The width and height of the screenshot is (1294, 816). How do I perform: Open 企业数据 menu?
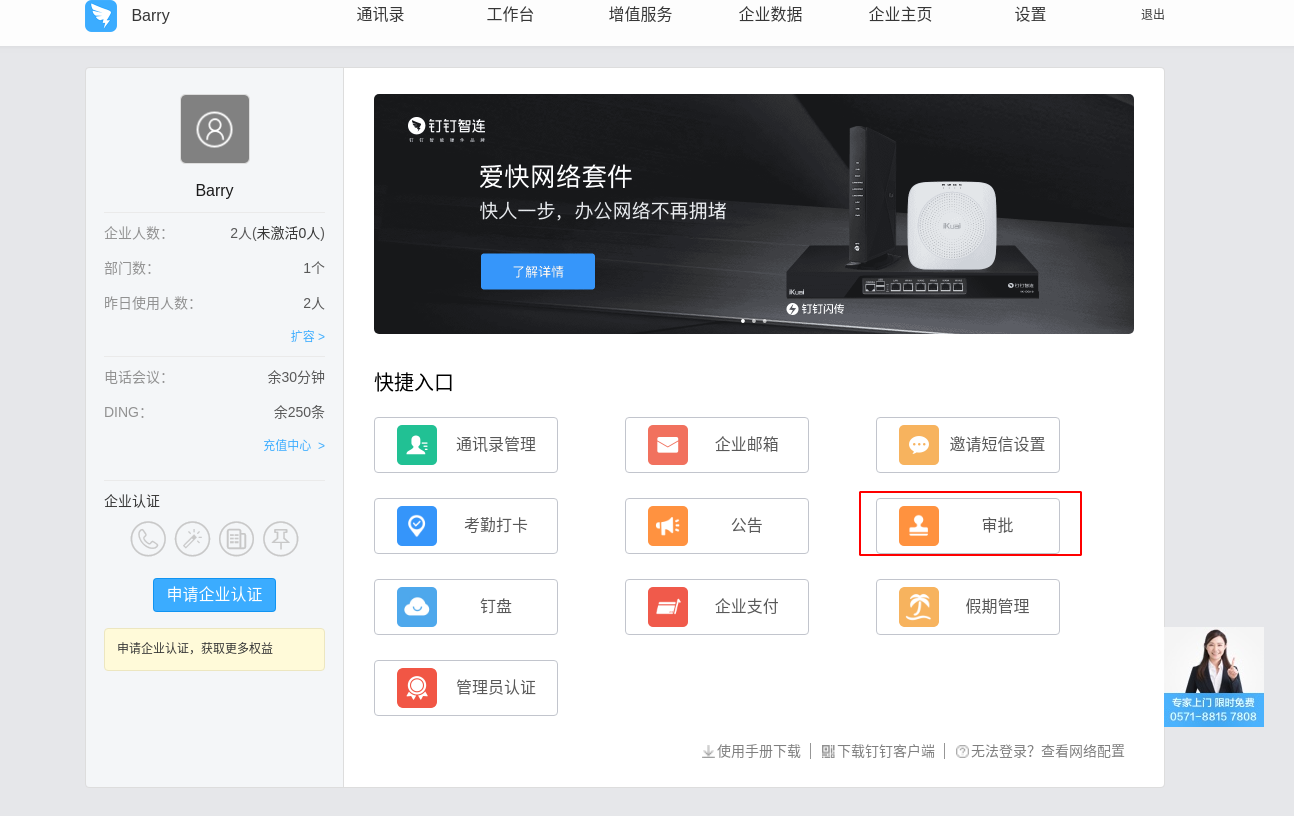point(771,15)
